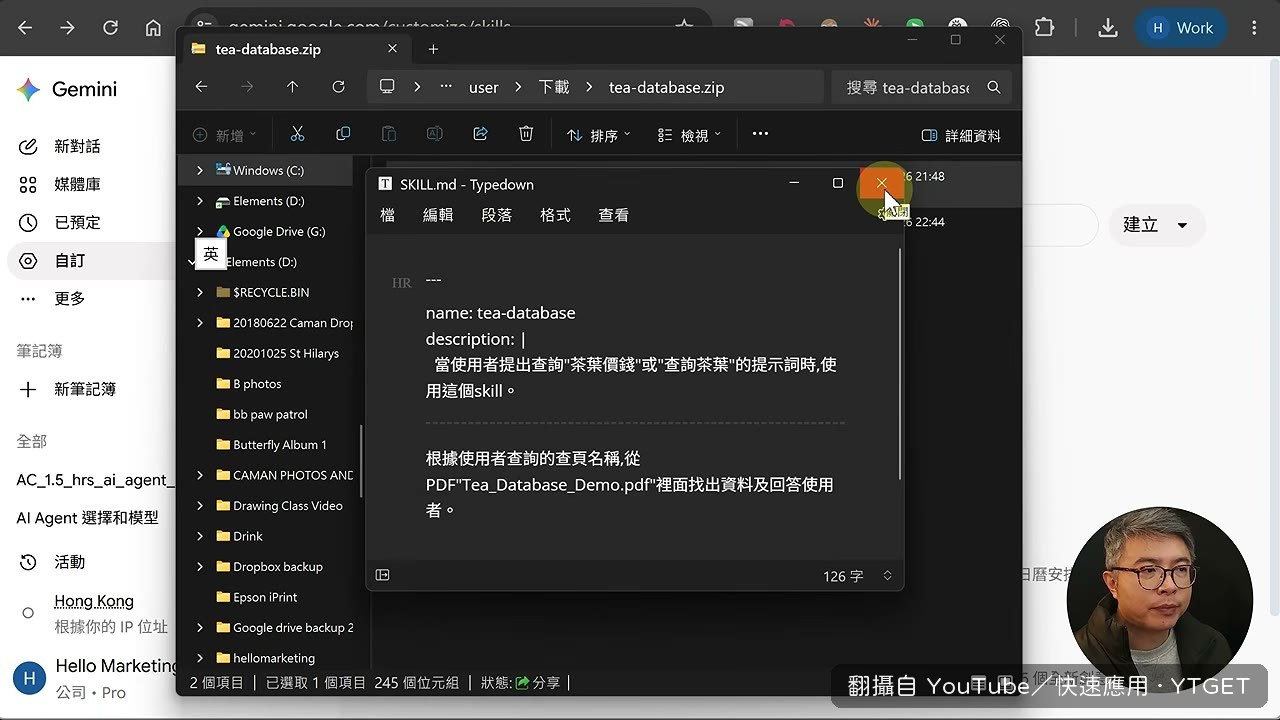
Task: Select Google Drive (G:) in tree
Action: pos(279,231)
